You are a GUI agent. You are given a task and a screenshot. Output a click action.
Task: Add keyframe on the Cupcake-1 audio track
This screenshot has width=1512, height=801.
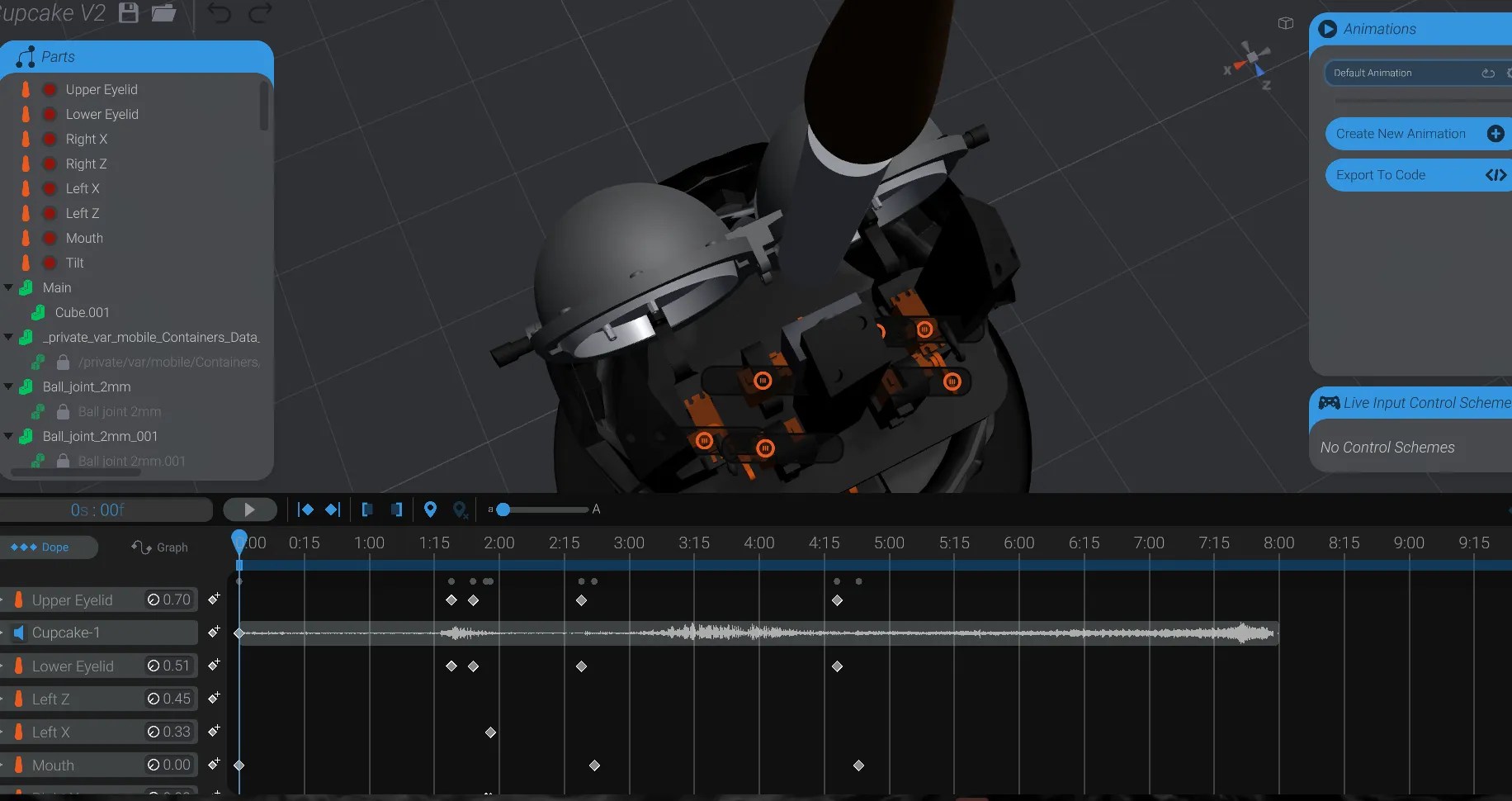(214, 632)
